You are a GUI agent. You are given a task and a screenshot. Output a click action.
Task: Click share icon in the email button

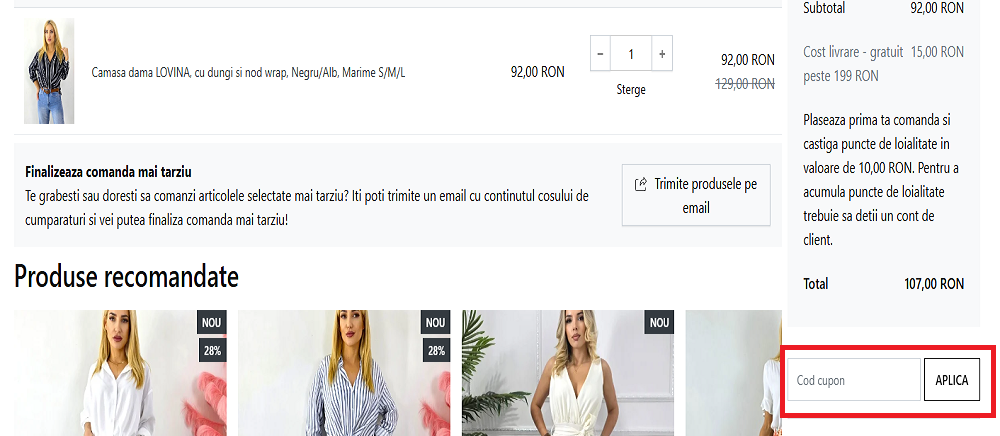point(641,185)
